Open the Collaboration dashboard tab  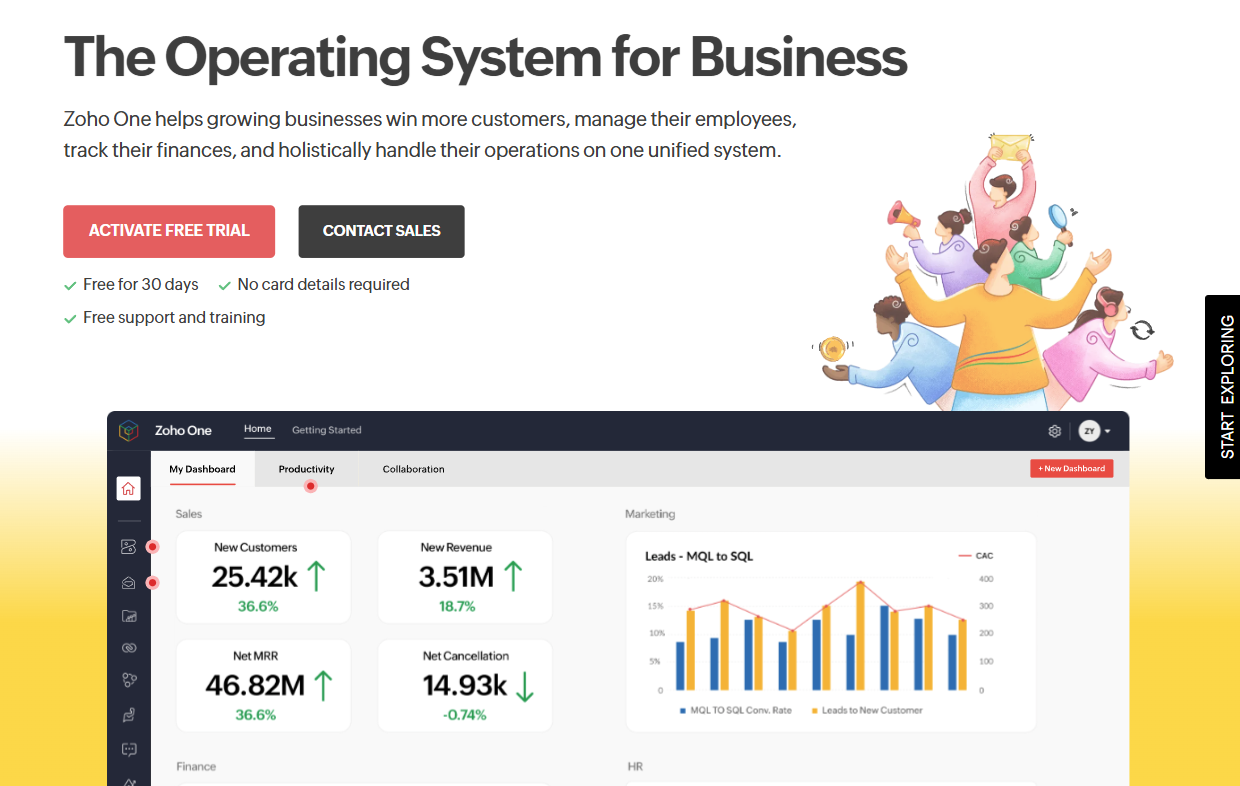tap(413, 469)
